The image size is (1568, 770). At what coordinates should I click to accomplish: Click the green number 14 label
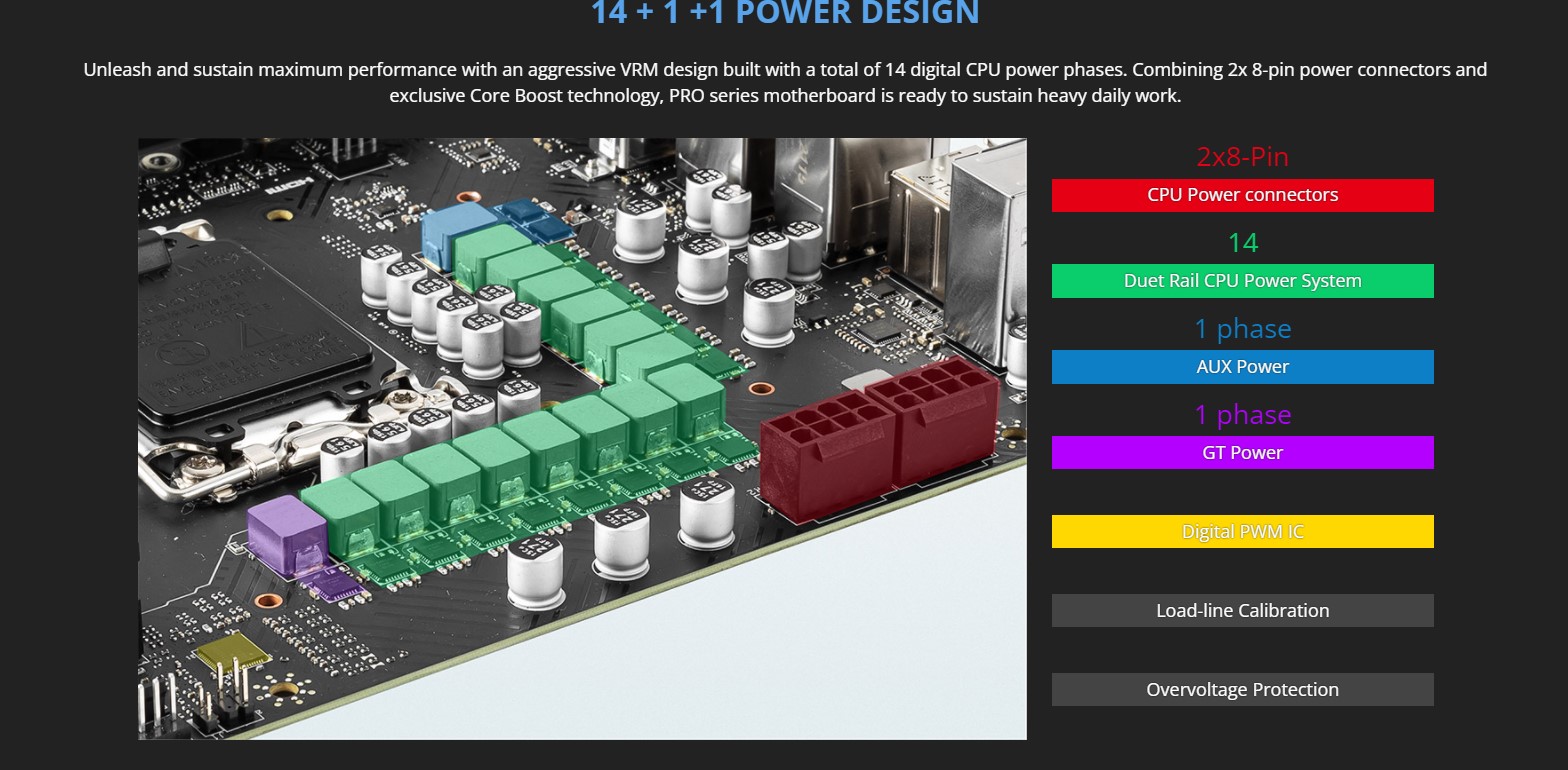point(1242,243)
